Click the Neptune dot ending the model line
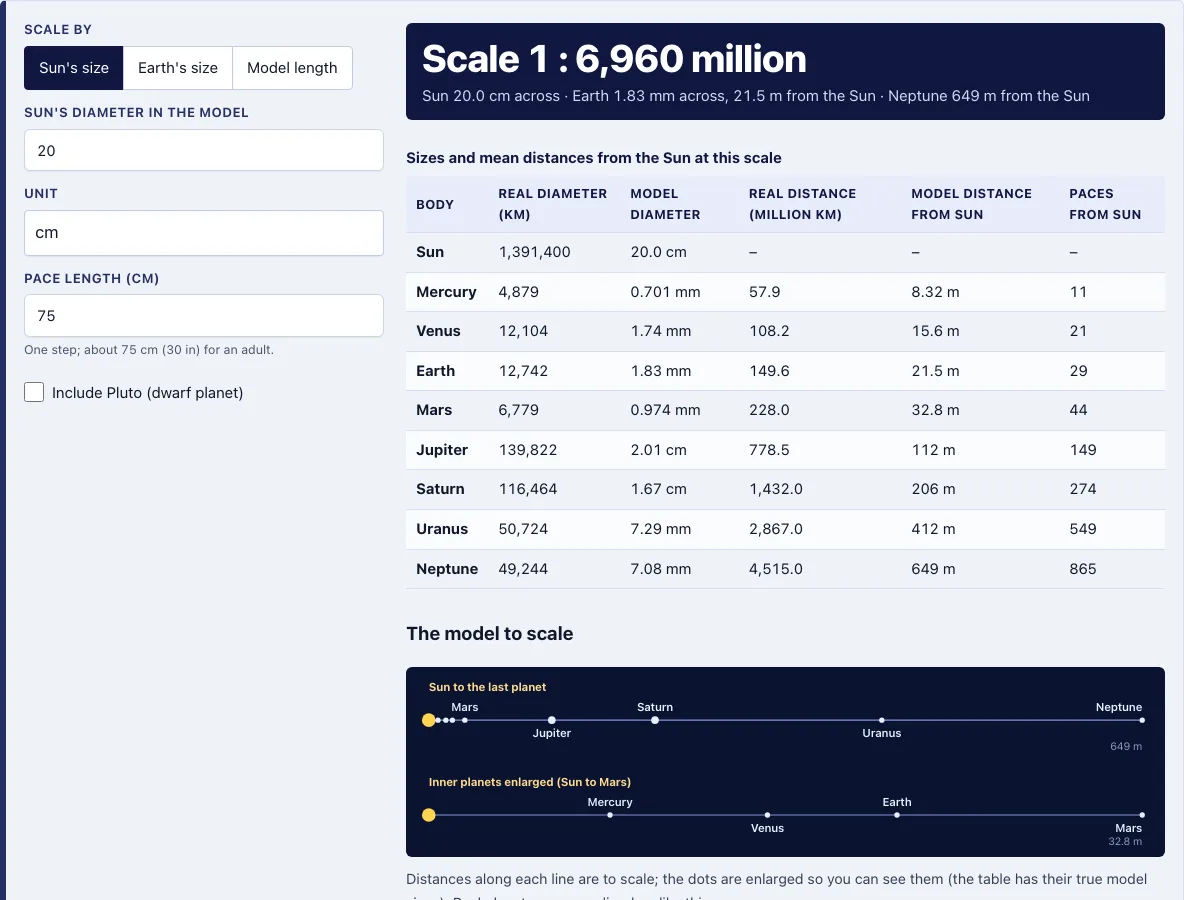 [x=1142, y=720]
